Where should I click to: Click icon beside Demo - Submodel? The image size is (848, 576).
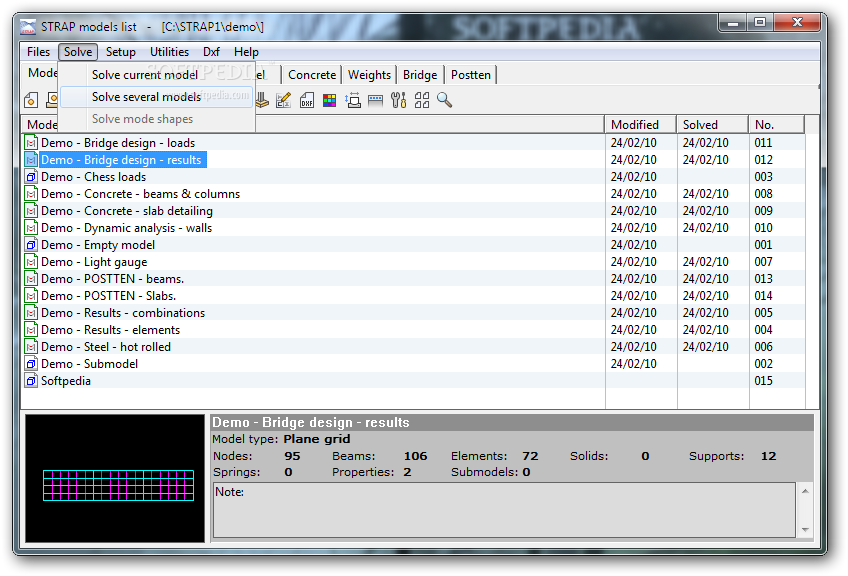pos(31,364)
